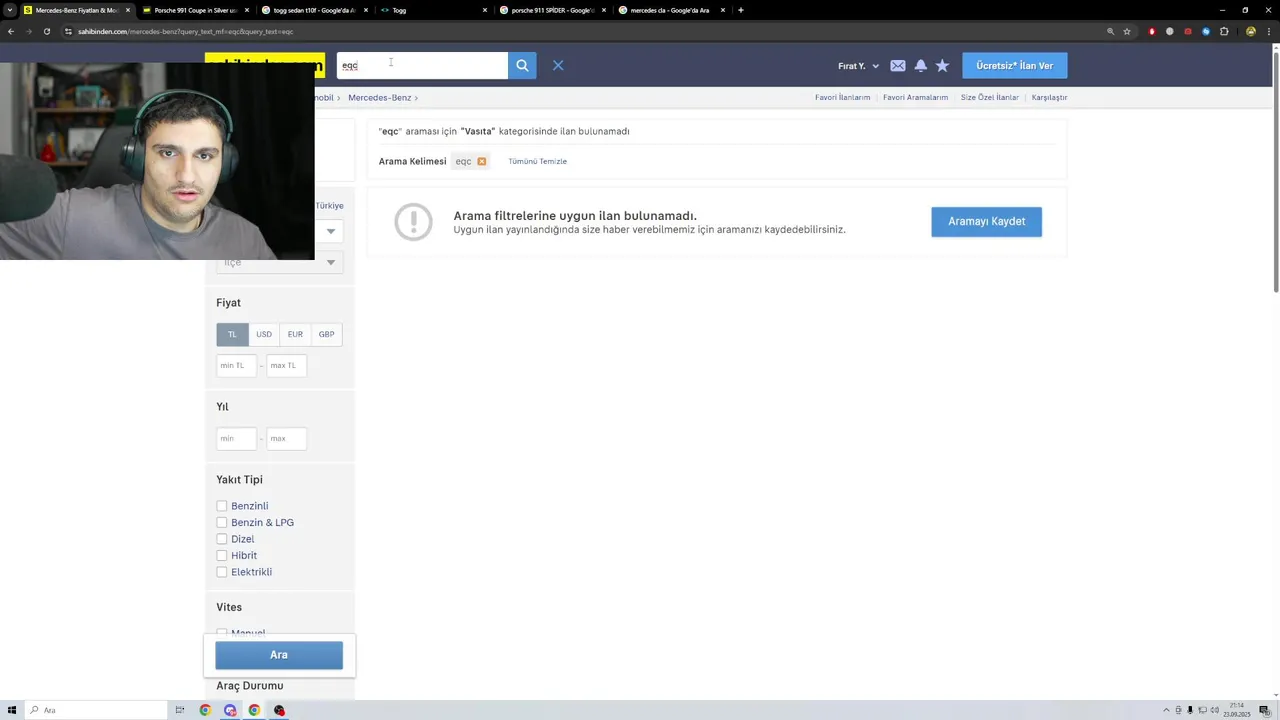The height and width of the screenshot is (720, 1280).
Task: Click the max TL price field
Action: [286, 365]
